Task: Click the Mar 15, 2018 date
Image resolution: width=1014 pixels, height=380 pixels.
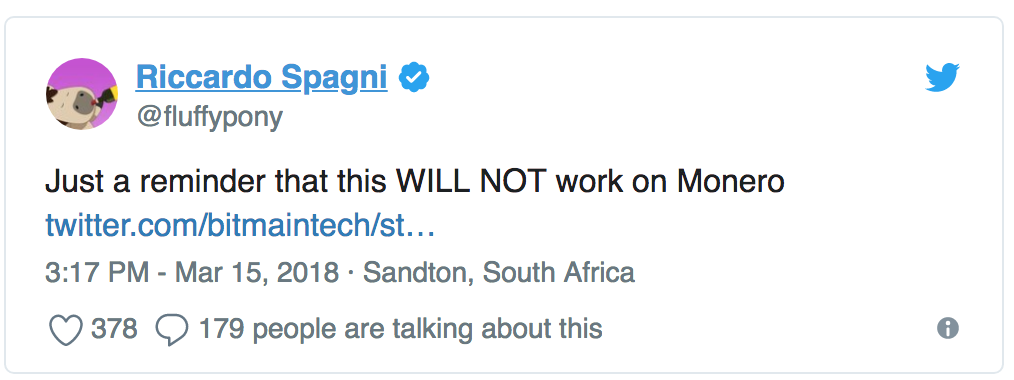Action: pyautogui.click(x=257, y=272)
